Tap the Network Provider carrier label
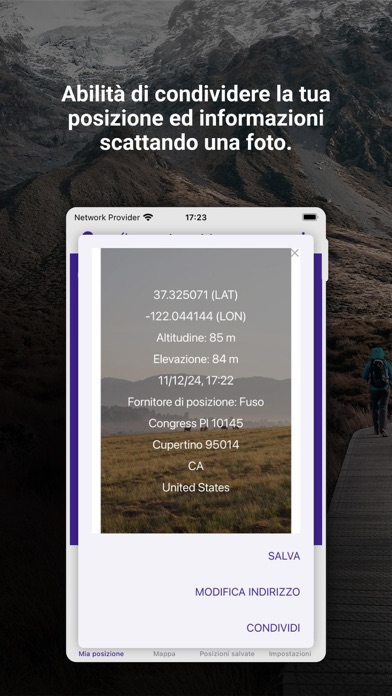Image resolution: width=392 pixels, height=696 pixels. click(x=107, y=218)
